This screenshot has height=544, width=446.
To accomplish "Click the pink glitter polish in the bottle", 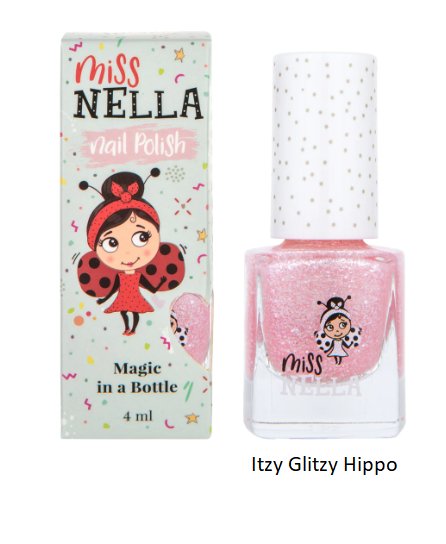I will pyautogui.click(x=323, y=307).
